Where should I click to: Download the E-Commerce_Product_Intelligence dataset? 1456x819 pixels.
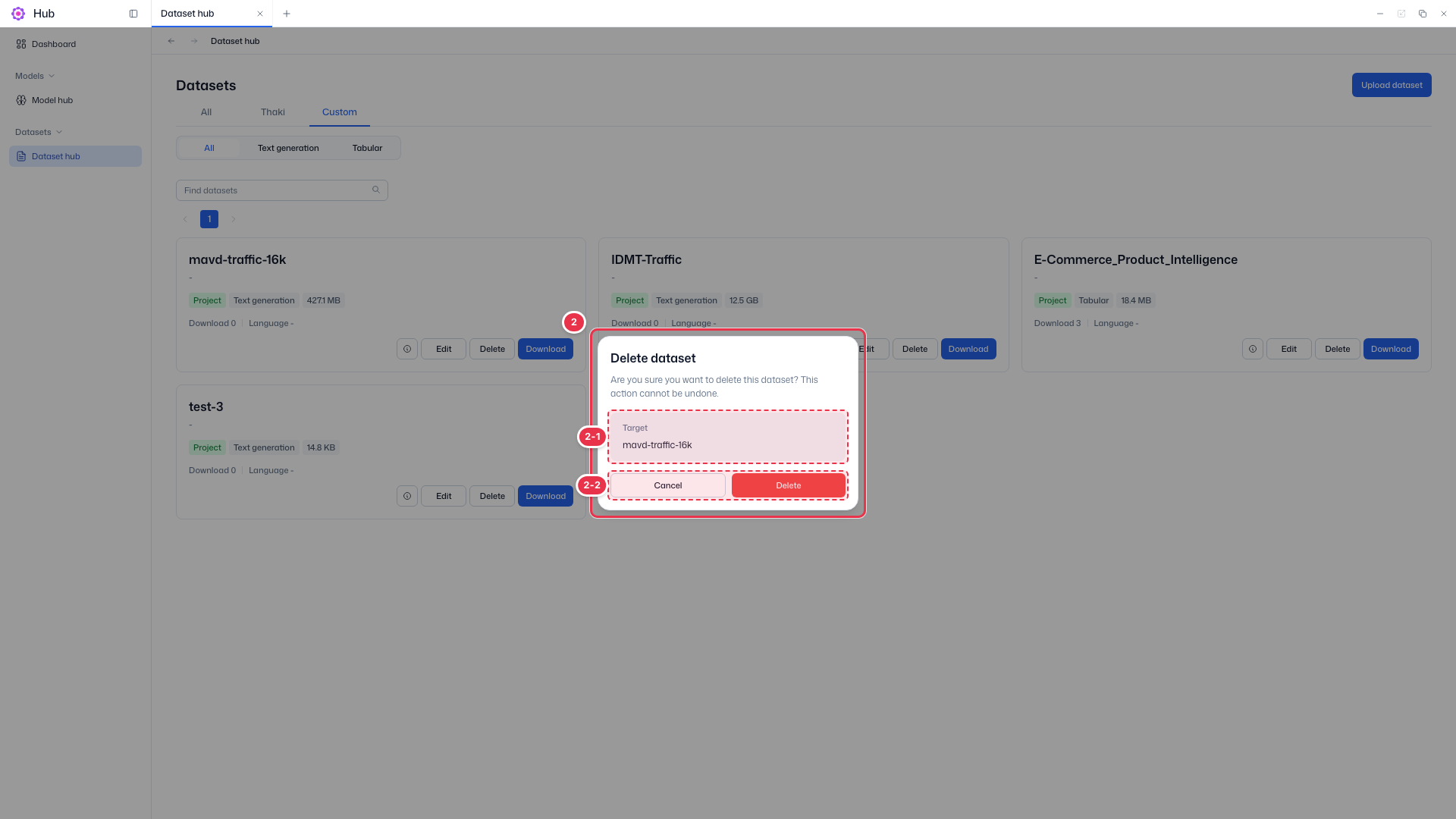click(1391, 349)
